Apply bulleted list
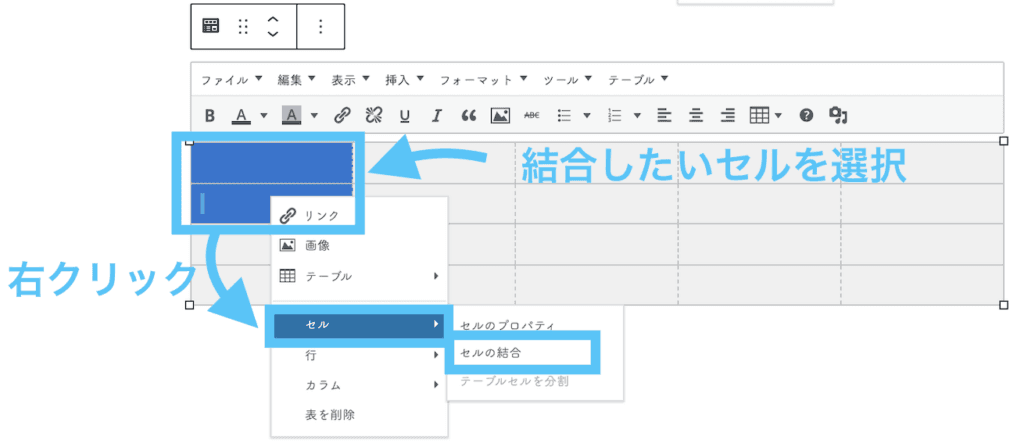Viewport: 1024px width, 447px height. (564, 116)
